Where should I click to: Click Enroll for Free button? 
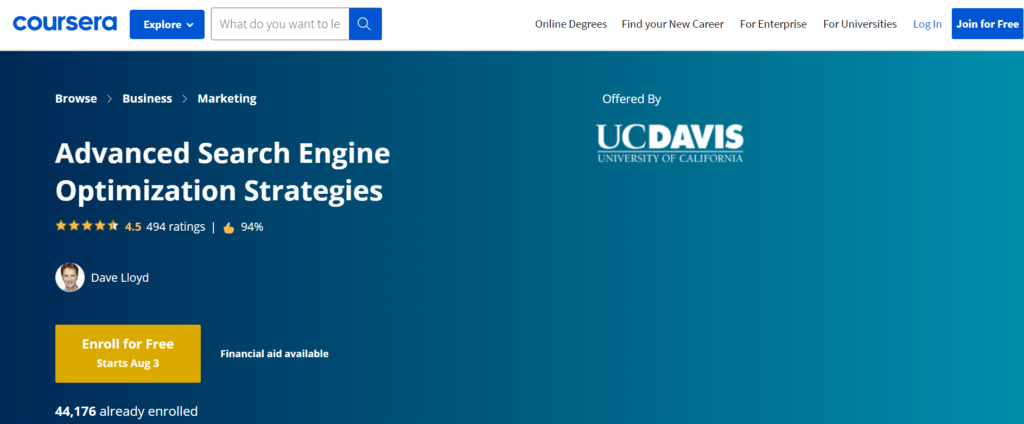(x=128, y=353)
